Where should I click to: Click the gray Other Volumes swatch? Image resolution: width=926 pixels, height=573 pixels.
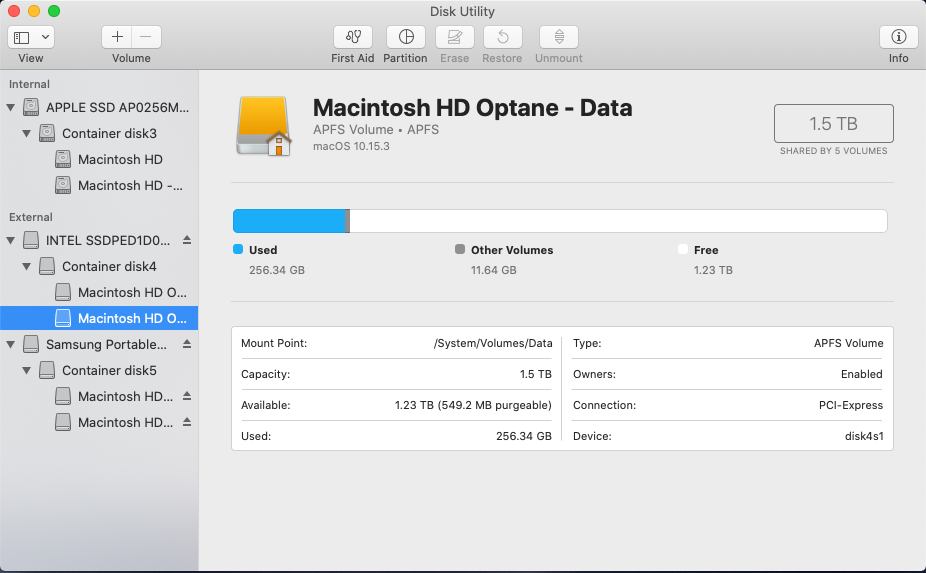[x=460, y=249]
